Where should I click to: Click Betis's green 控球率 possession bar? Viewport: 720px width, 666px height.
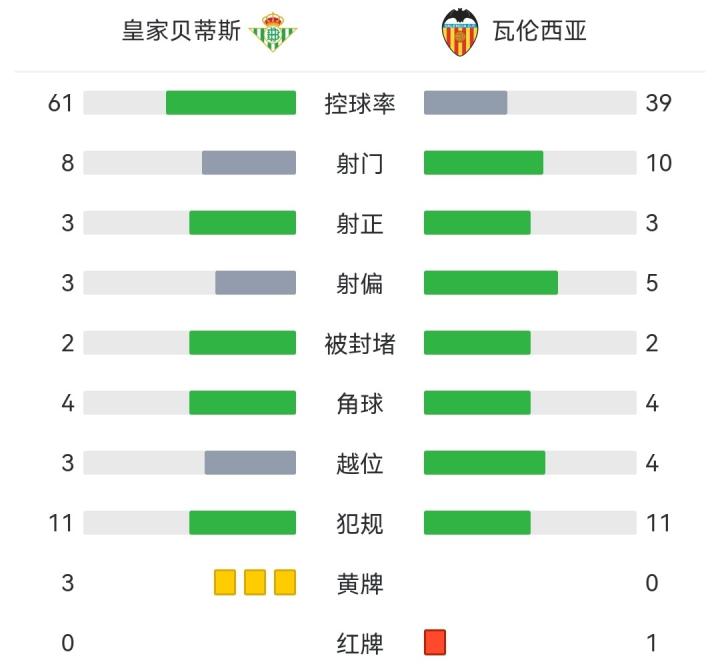pos(231,103)
